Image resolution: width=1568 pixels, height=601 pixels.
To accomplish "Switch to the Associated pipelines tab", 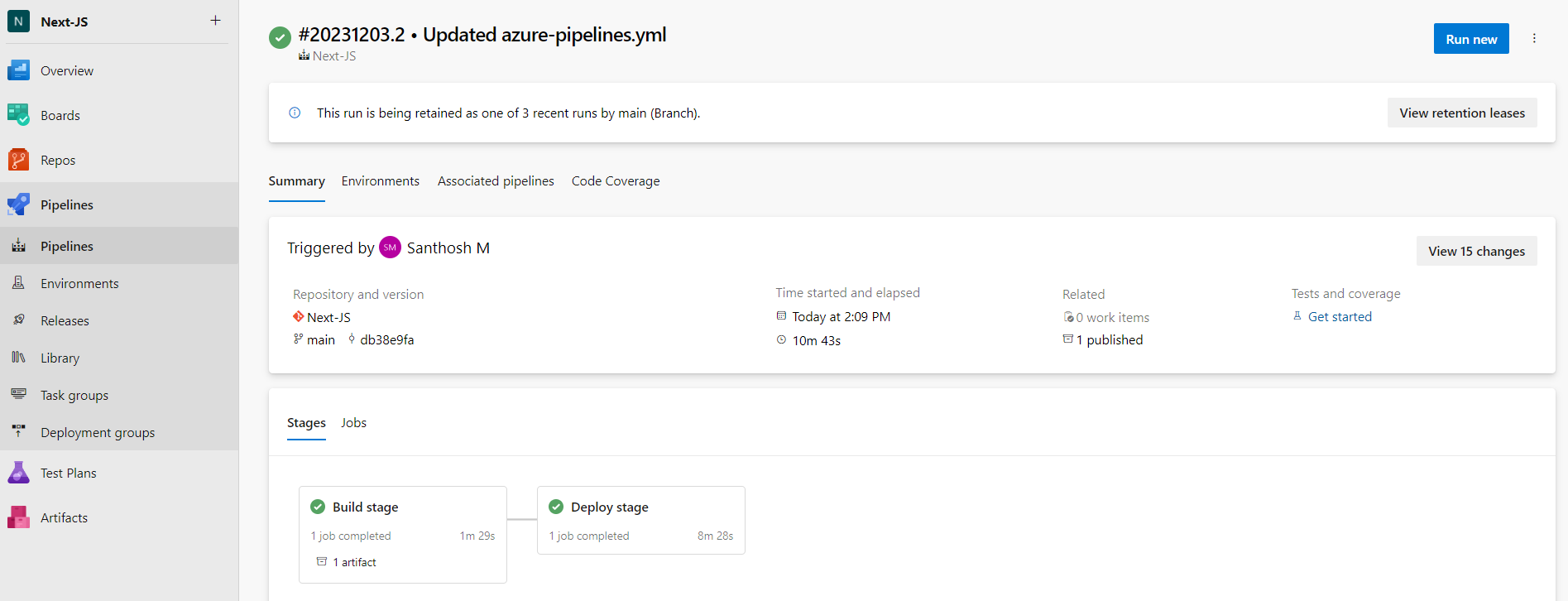I will pyautogui.click(x=496, y=181).
